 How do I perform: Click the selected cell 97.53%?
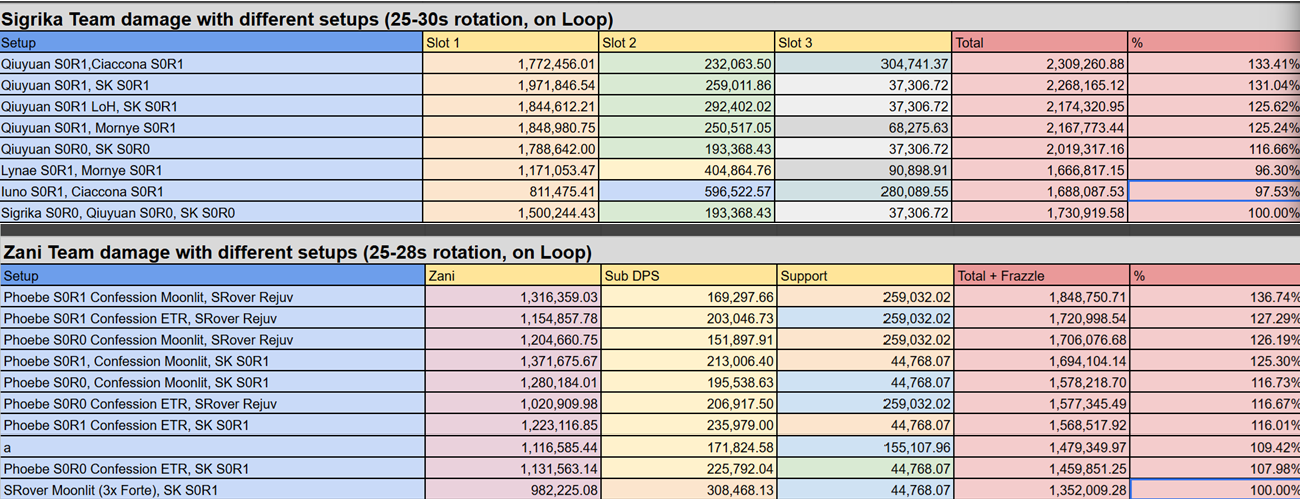point(1214,191)
